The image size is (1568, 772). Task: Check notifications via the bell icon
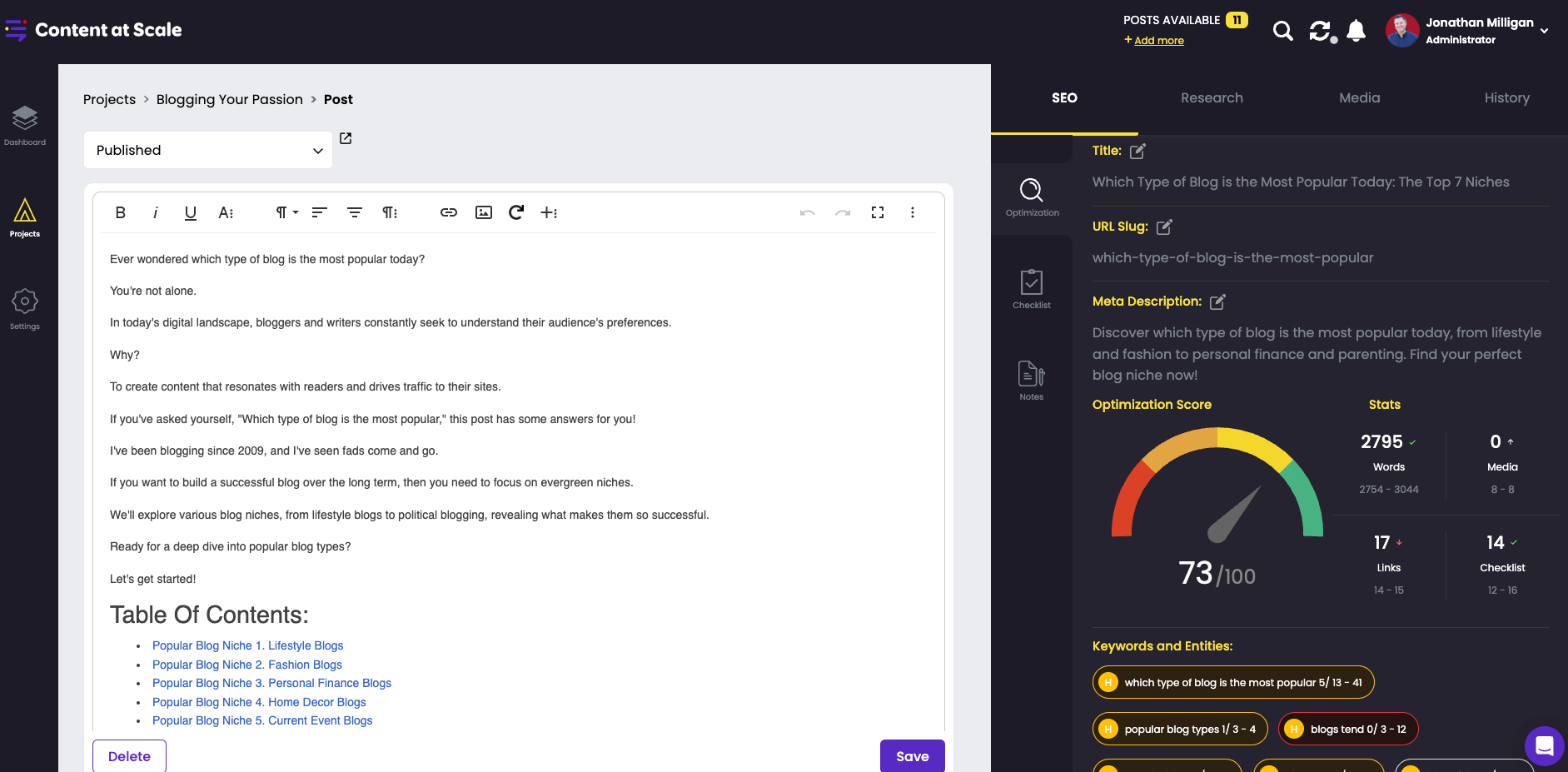pyautogui.click(x=1356, y=30)
